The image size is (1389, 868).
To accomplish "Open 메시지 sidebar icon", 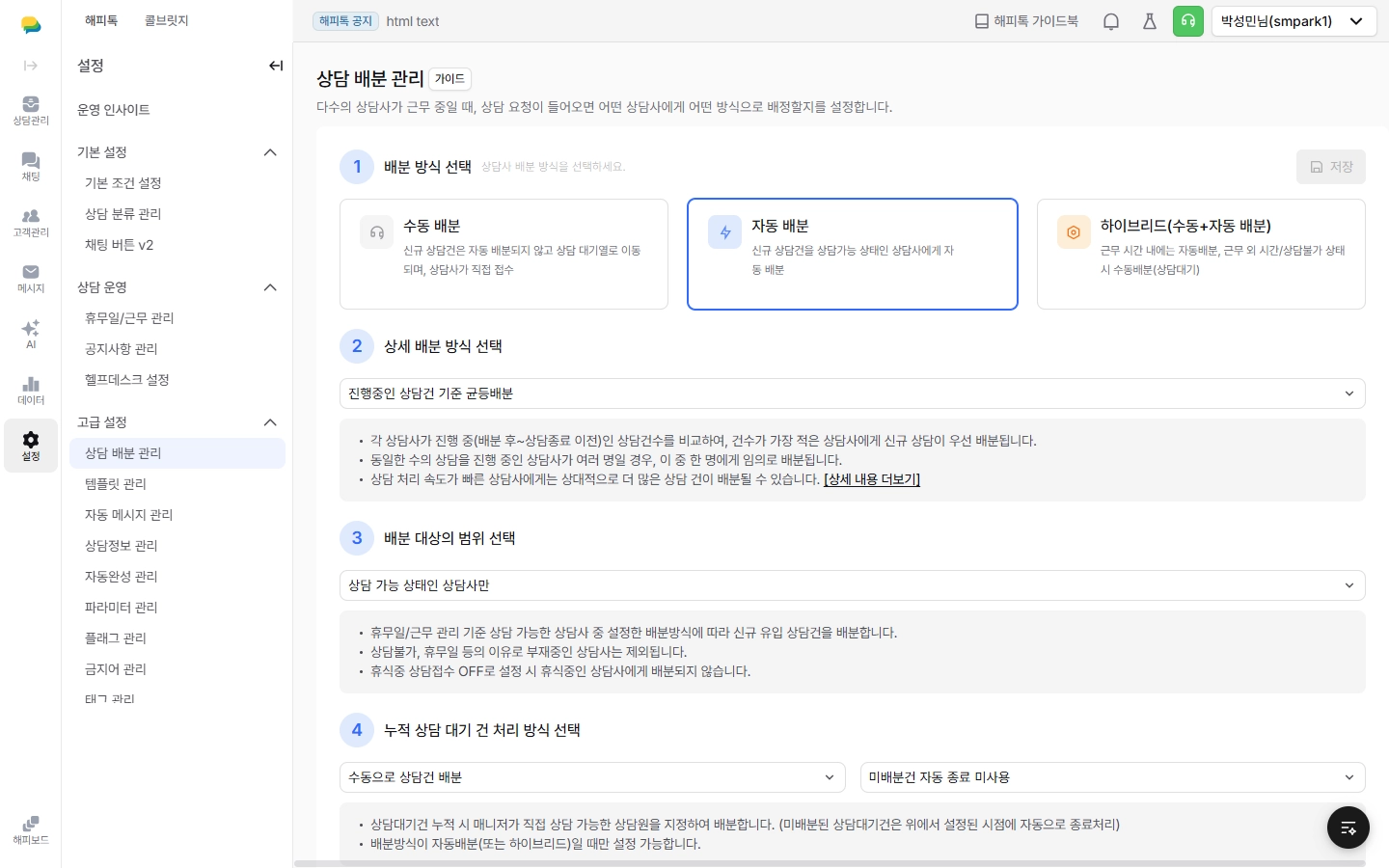I will (x=31, y=279).
